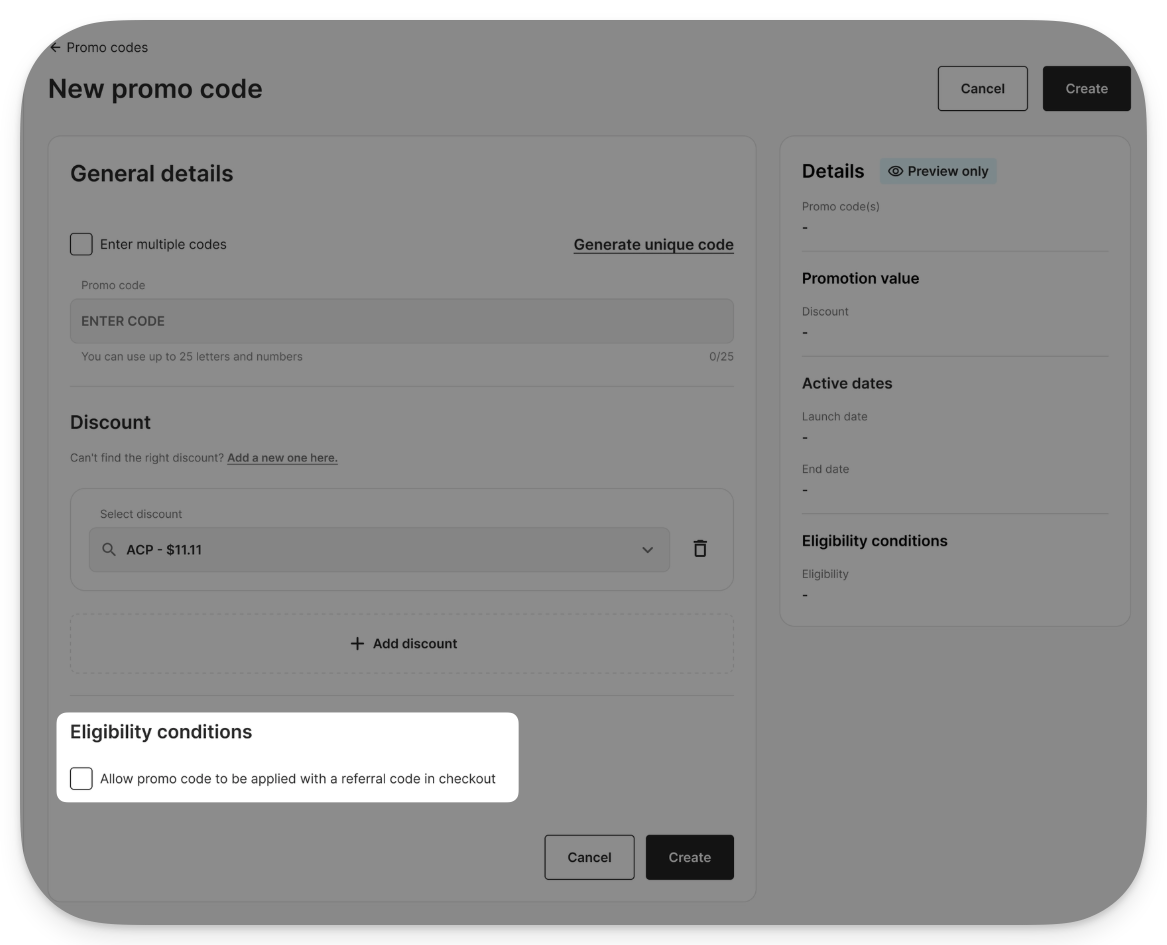The image size is (1167, 945).
Task: Enable the Enter multiple codes checkbox
Action: coord(81,244)
